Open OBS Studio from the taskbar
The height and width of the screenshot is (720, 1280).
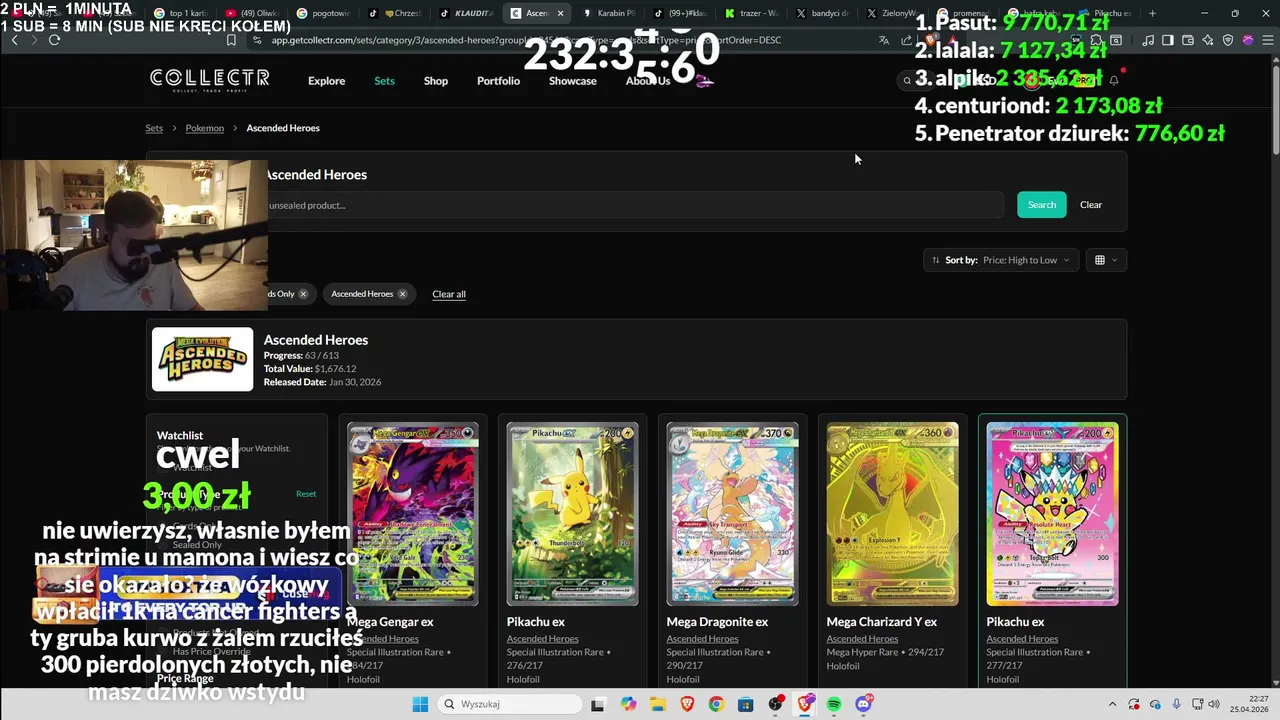(x=776, y=704)
